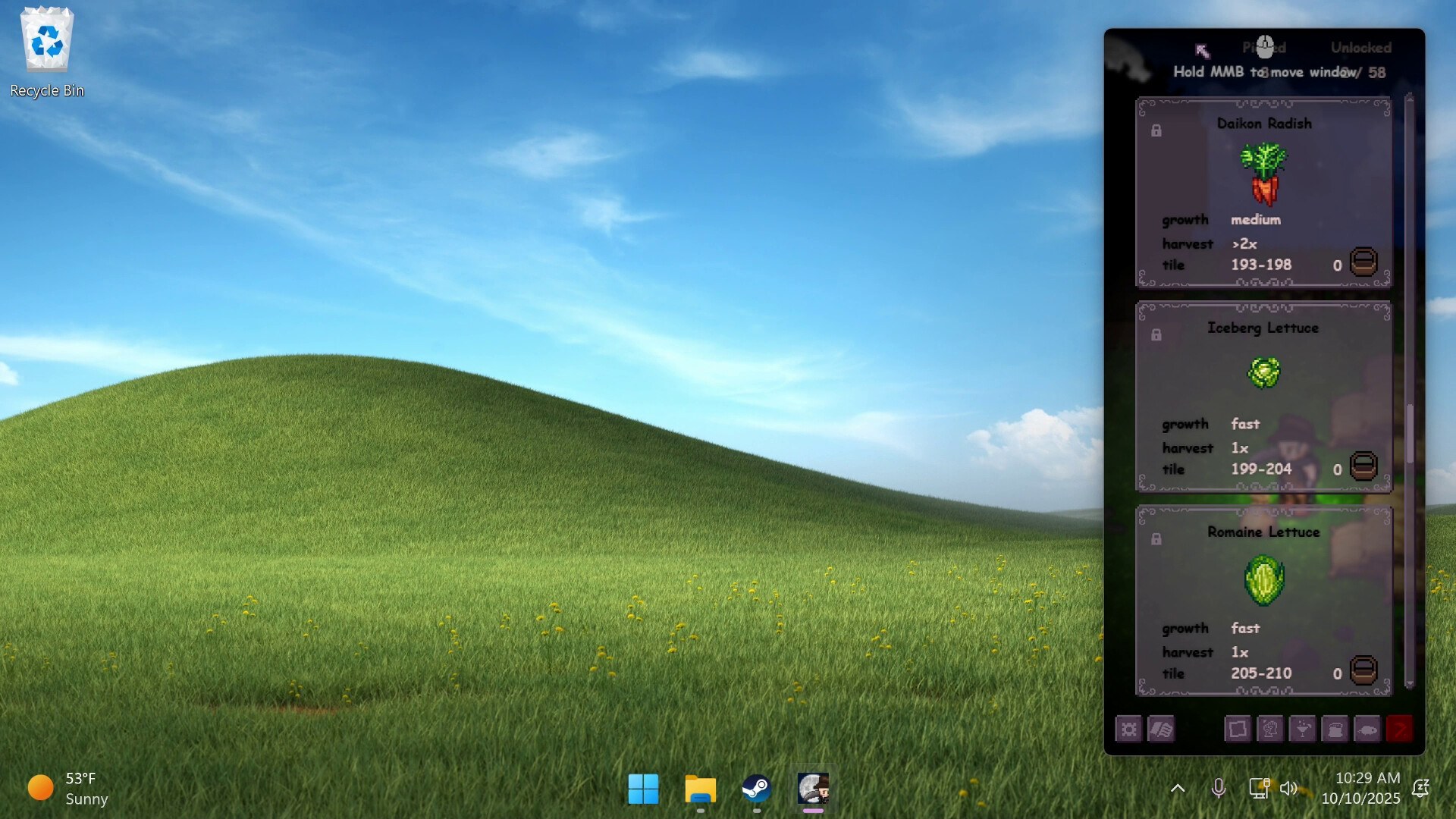
Task: Click the red arrow button
Action: 1400,730
